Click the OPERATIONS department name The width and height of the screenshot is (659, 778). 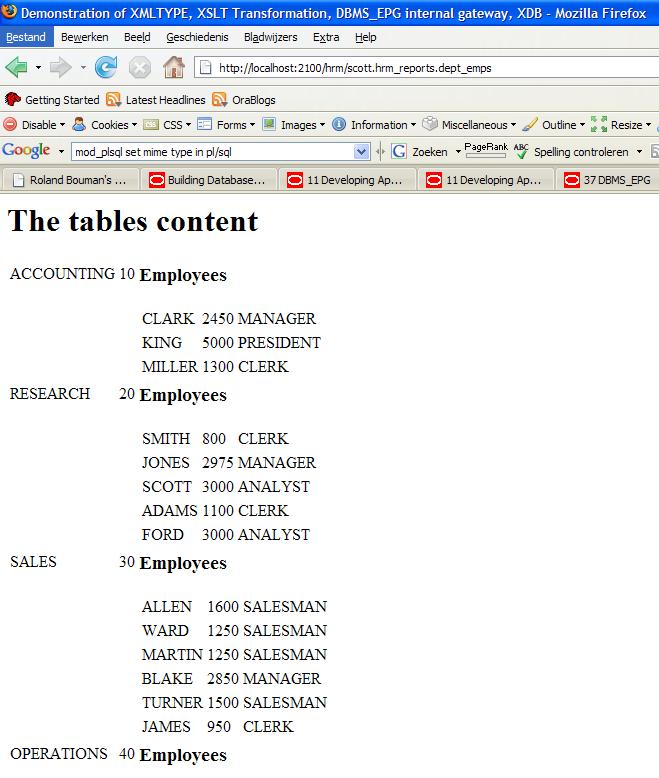(59, 754)
